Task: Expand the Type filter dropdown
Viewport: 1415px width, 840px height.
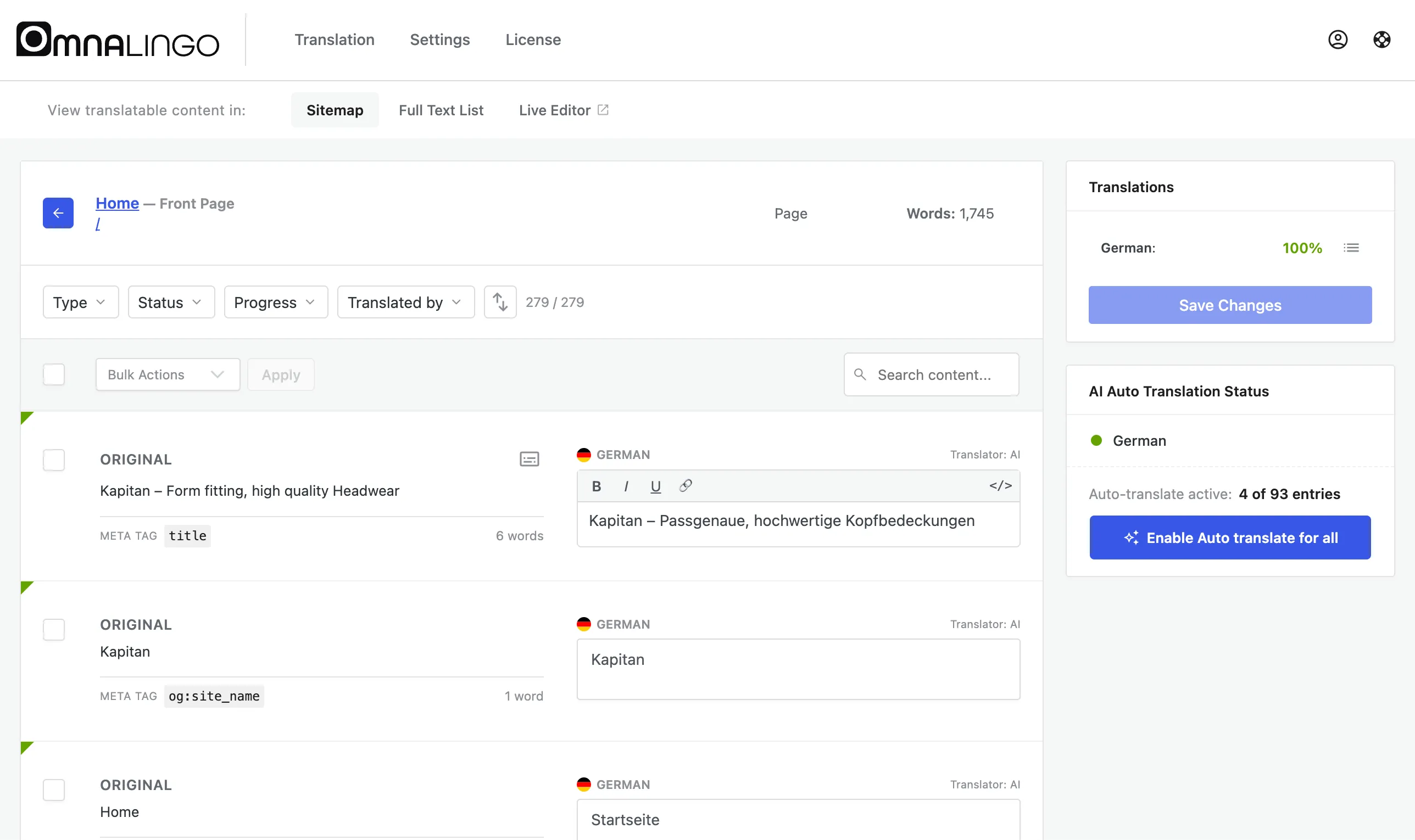Action: pyautogui.click(x=80, y=303)
